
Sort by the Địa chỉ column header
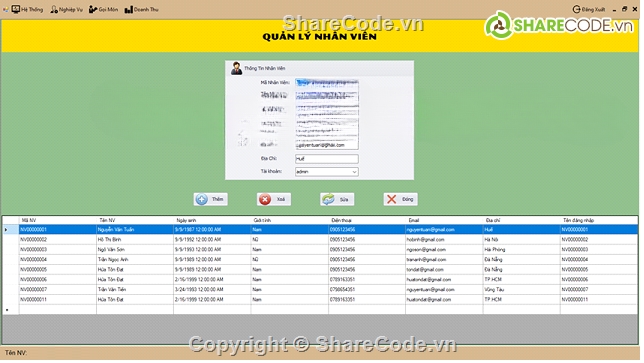[x=523, y=222]
